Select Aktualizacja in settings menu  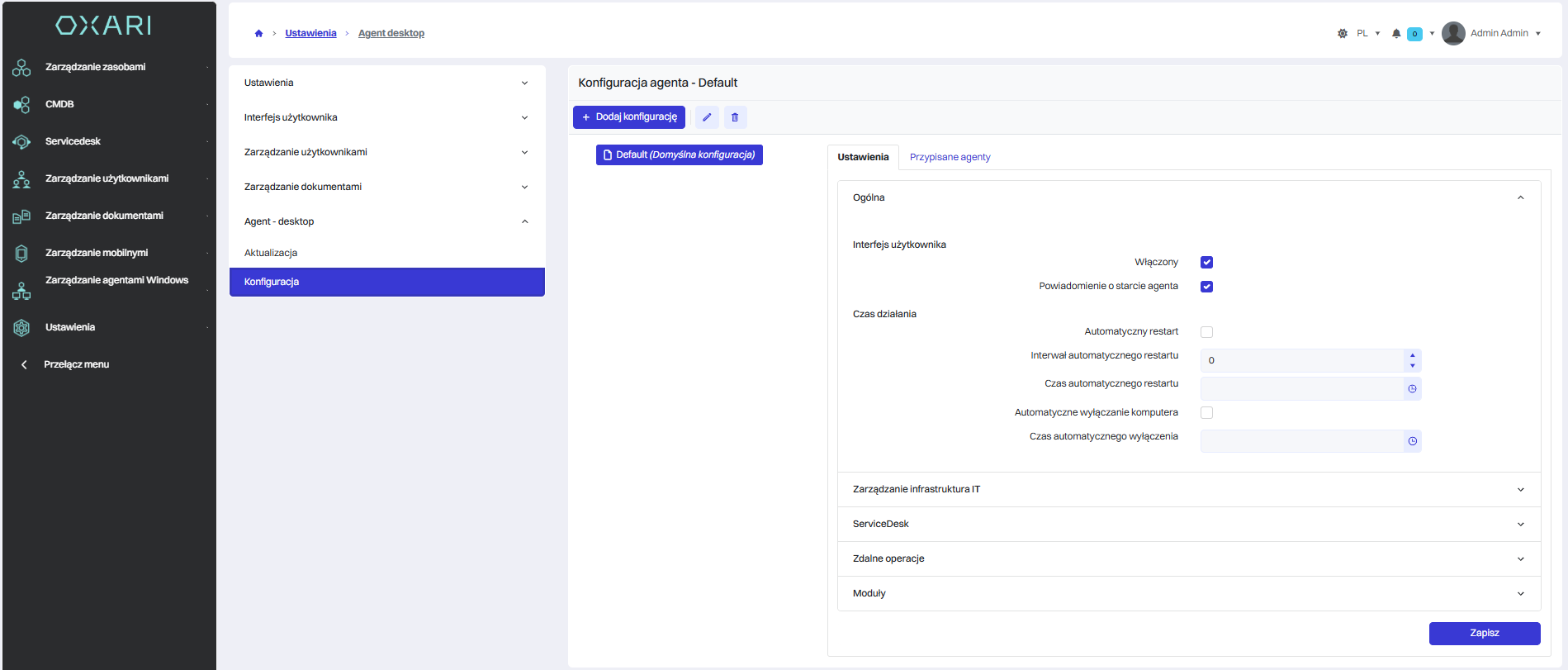(x=271, y=253)
